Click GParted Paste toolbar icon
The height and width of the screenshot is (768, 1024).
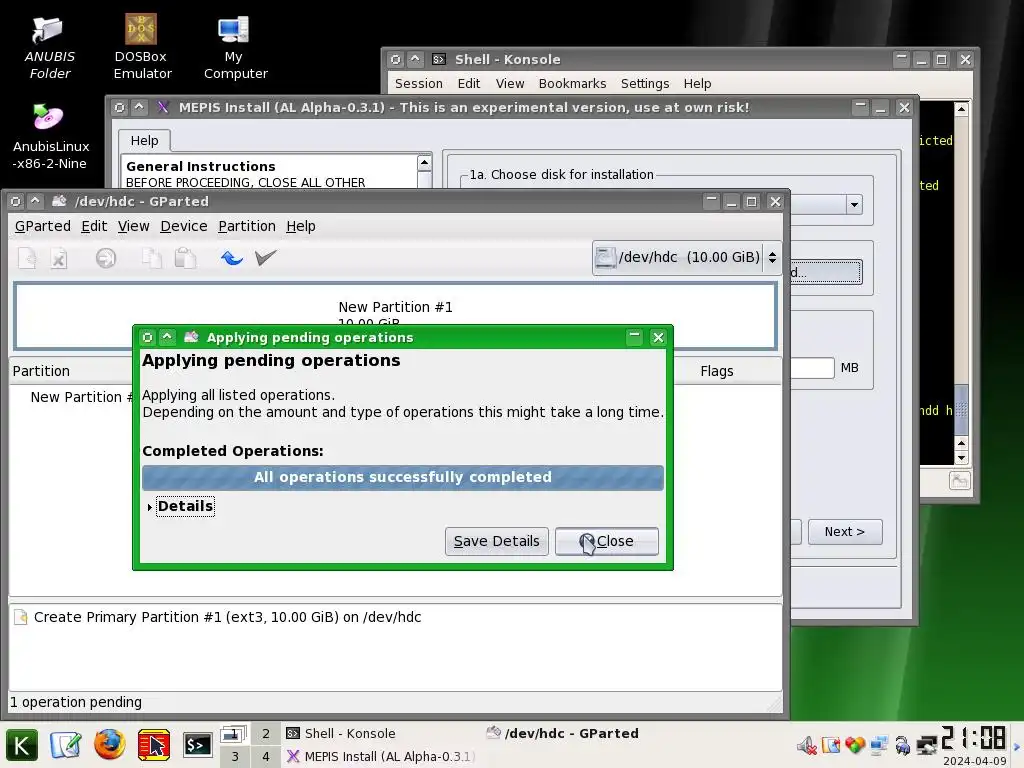[185, 258]
